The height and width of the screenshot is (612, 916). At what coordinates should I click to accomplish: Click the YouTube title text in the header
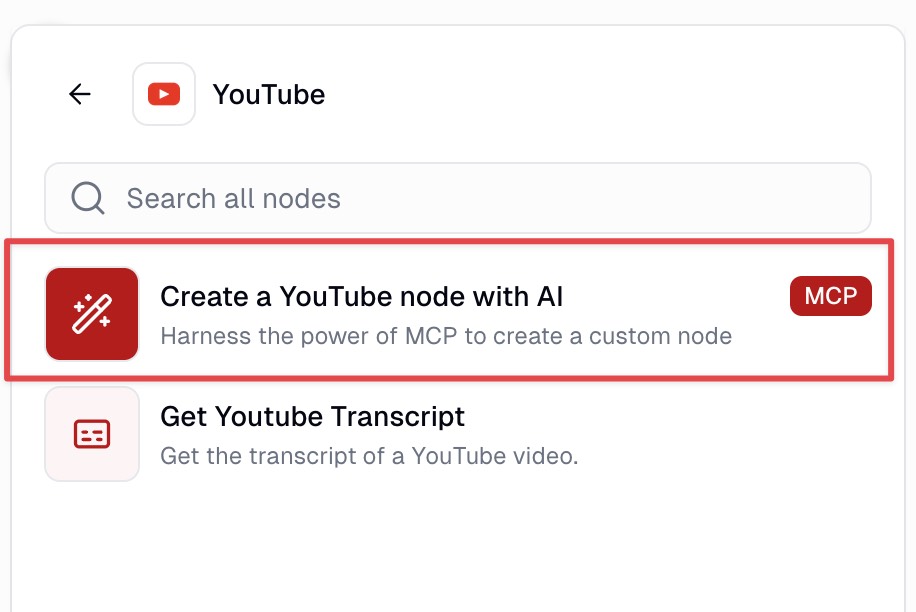click(268, 94)
